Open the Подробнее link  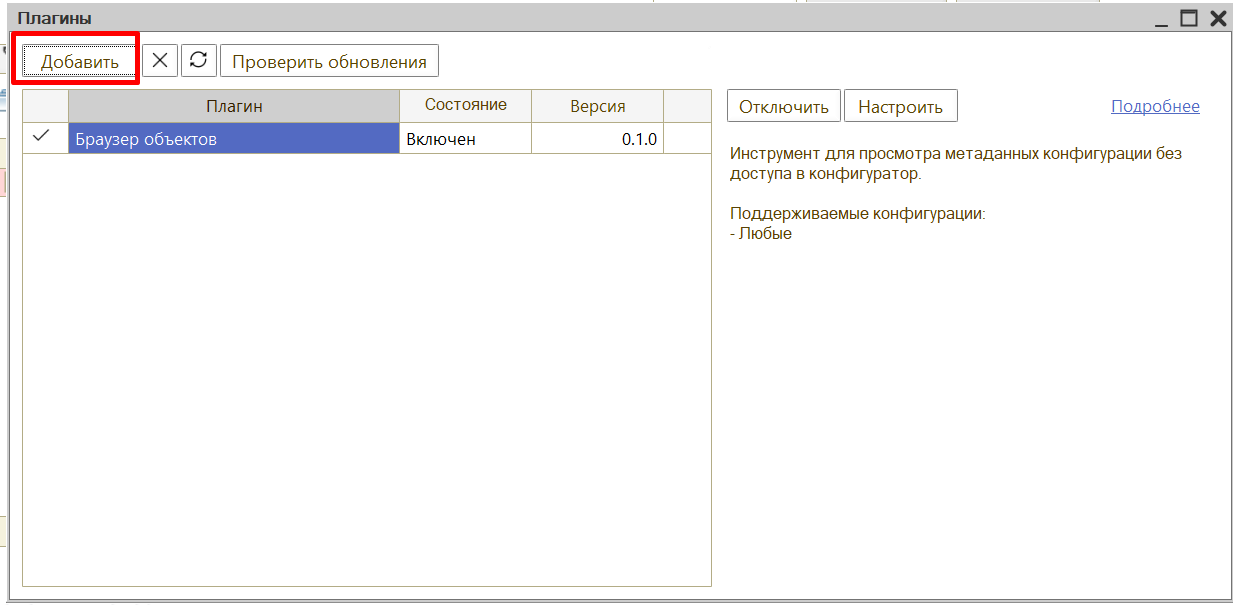click(x=1155, y=106)
